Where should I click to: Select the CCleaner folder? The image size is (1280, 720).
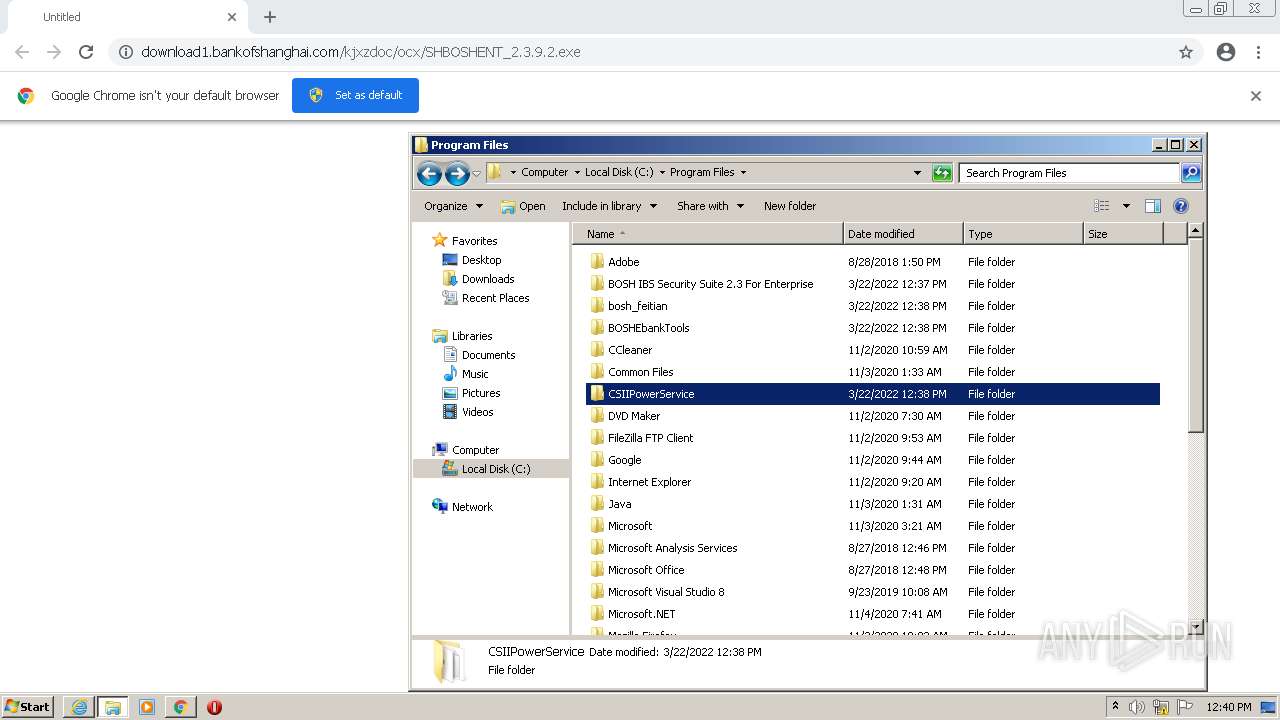pos(873,350)
